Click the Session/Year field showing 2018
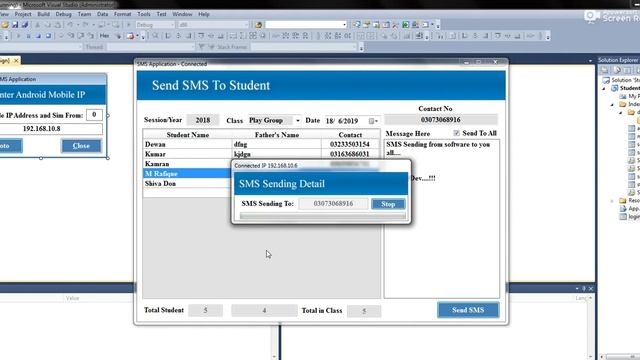Viewport: 640px width, 360px height. point(202,120)
